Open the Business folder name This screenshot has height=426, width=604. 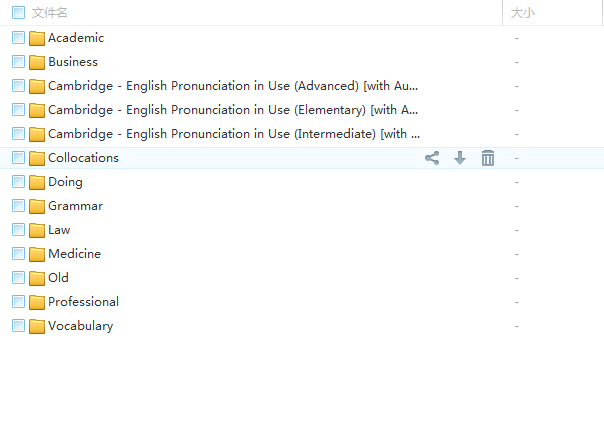73,62
